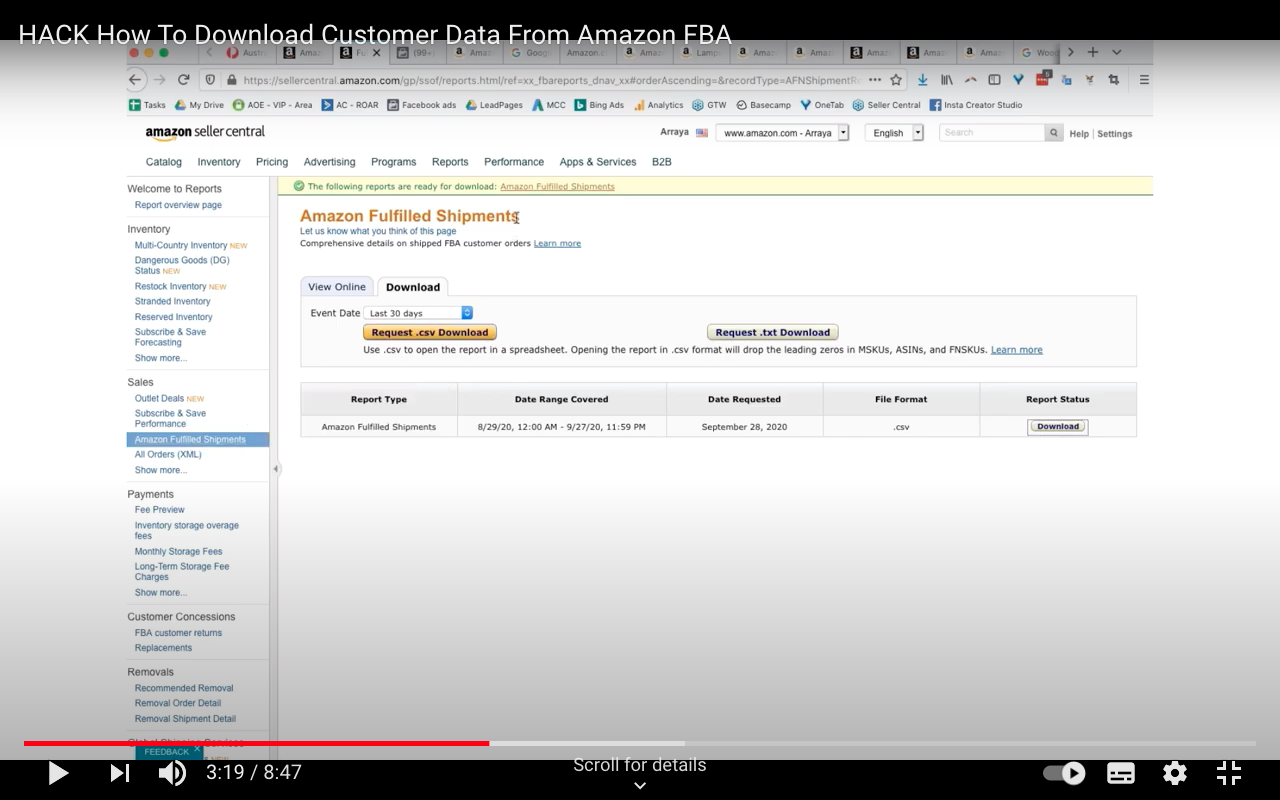Click the Amazon Seller Central logo

pos(205,132)
